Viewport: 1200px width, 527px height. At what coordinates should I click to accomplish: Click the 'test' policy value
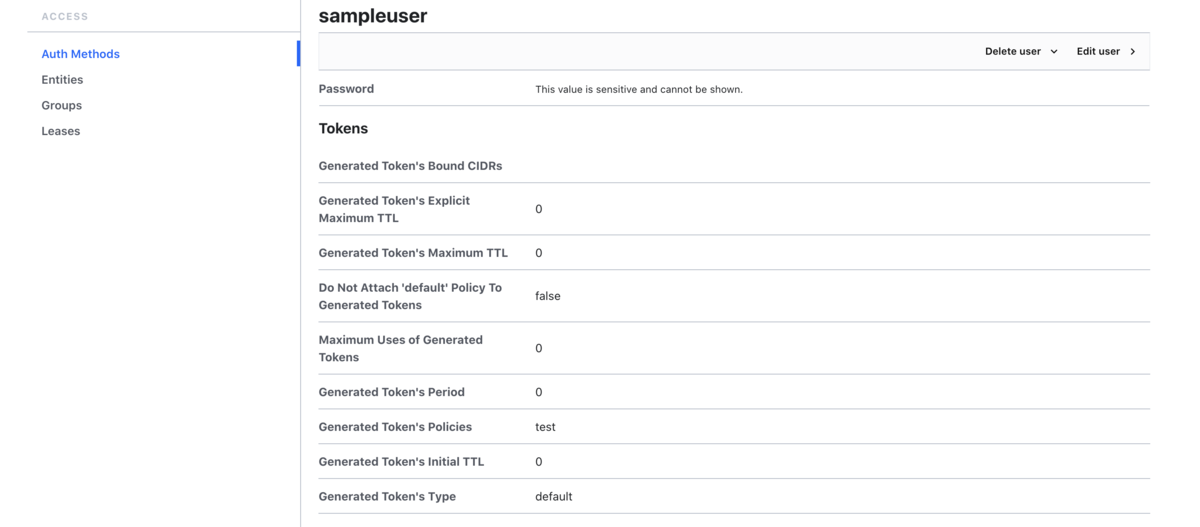545,427
